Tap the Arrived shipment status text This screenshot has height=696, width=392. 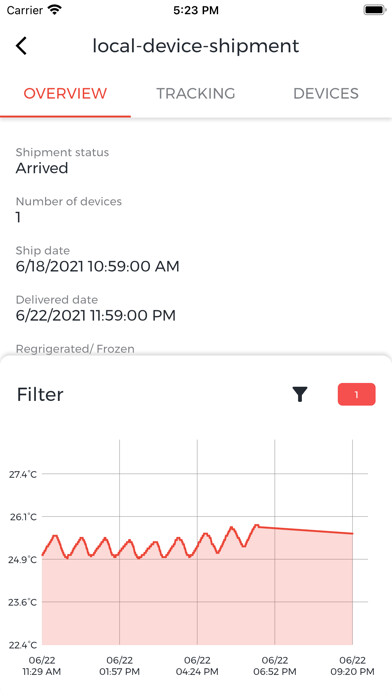(42, 168)
